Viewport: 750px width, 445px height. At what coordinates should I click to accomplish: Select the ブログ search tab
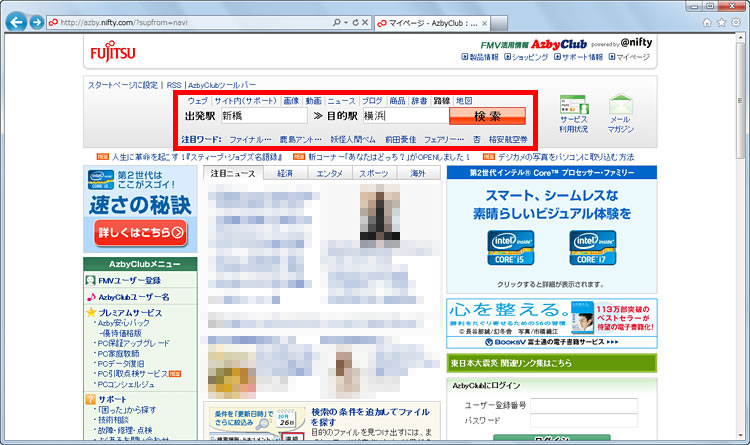[x=372, y=100]
